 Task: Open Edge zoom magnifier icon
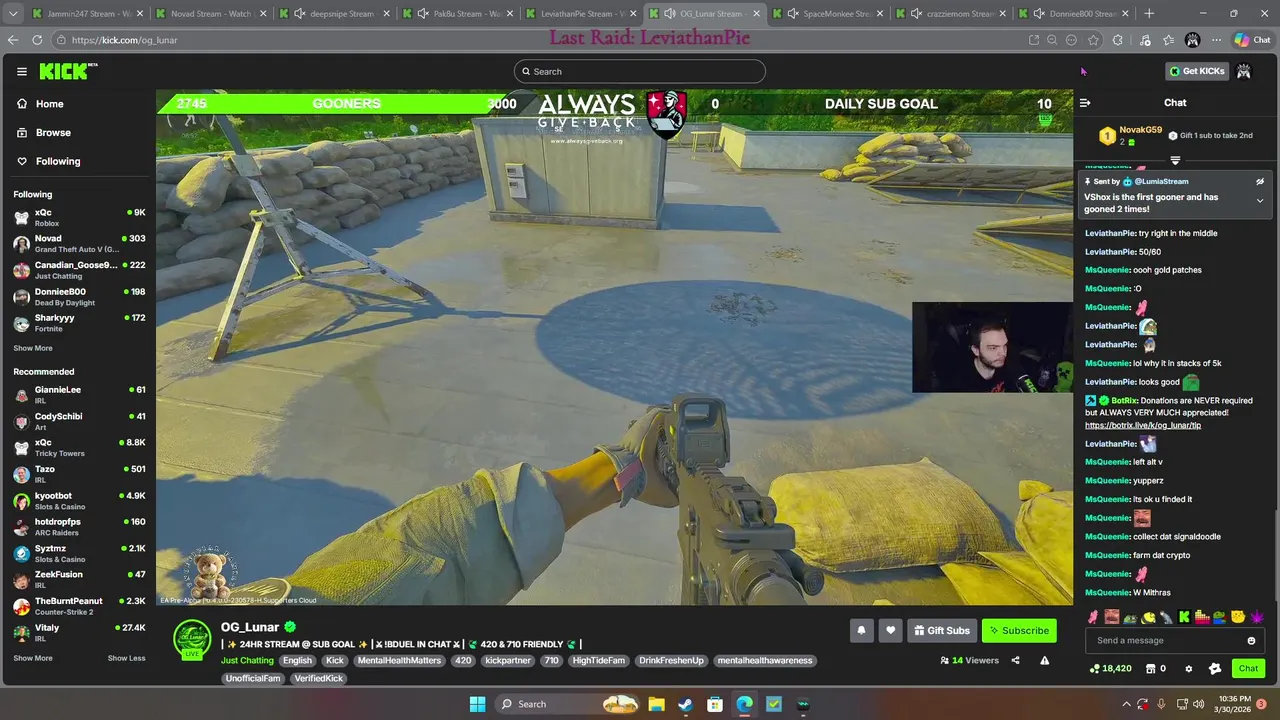[x=1052, y=40]
